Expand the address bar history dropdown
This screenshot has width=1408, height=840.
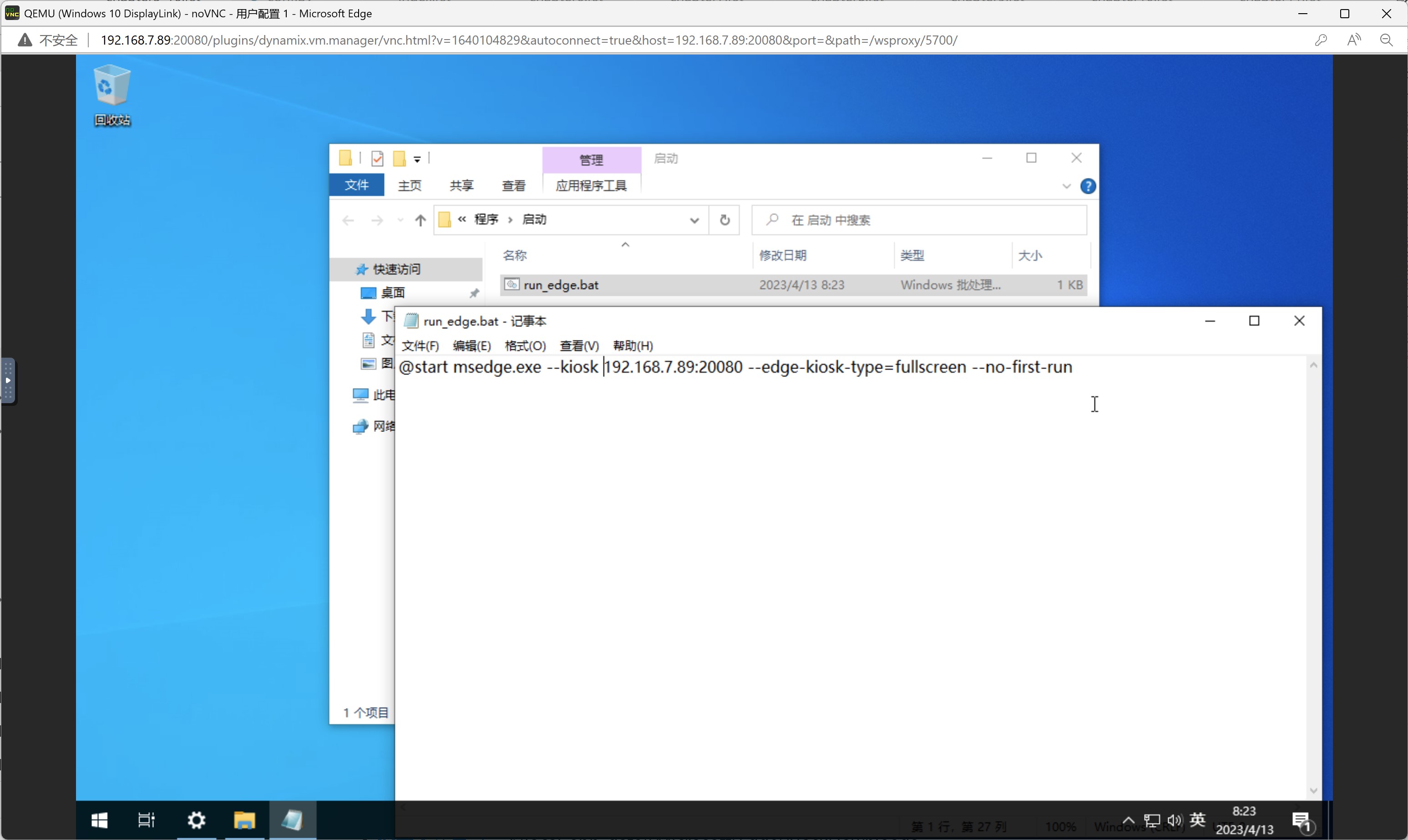[694, 220]
